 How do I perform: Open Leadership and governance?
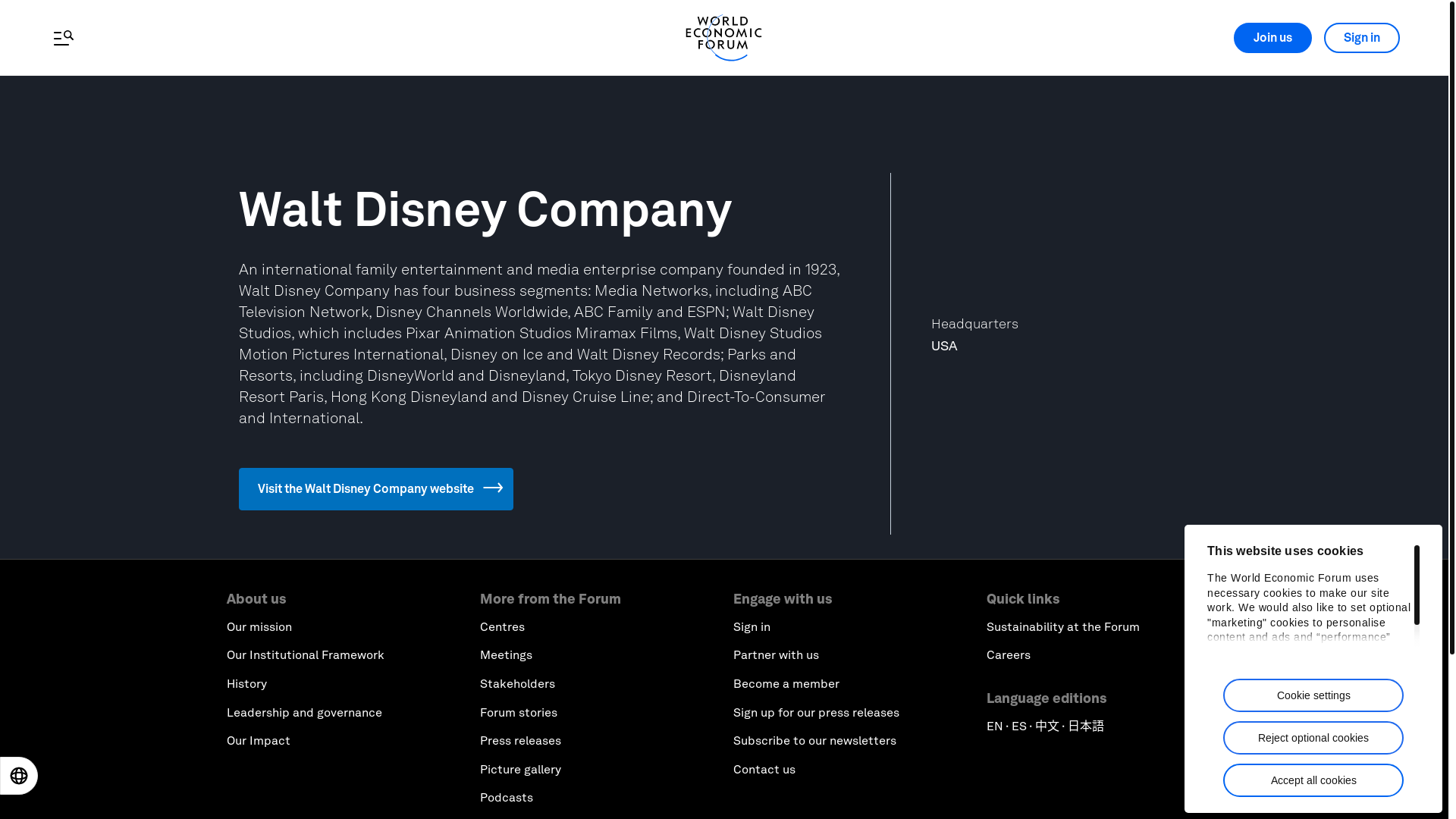(x=305, y=713)
